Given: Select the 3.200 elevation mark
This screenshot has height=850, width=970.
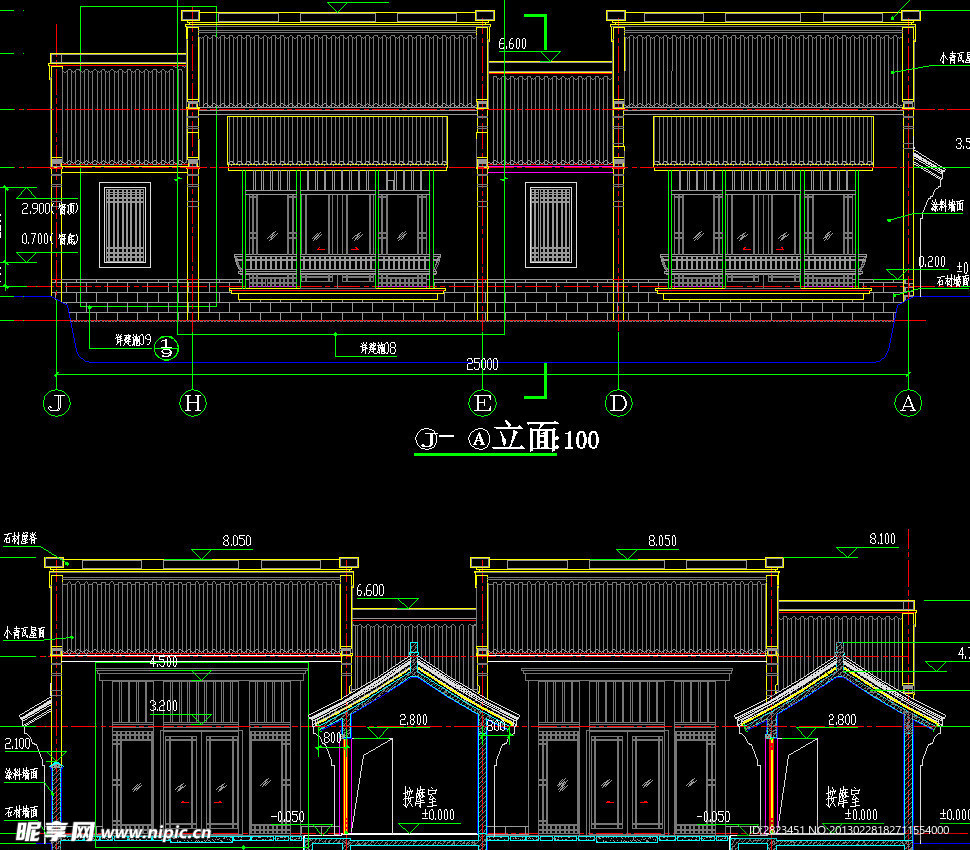Looking at the screenshot, I should pos(165,705).
